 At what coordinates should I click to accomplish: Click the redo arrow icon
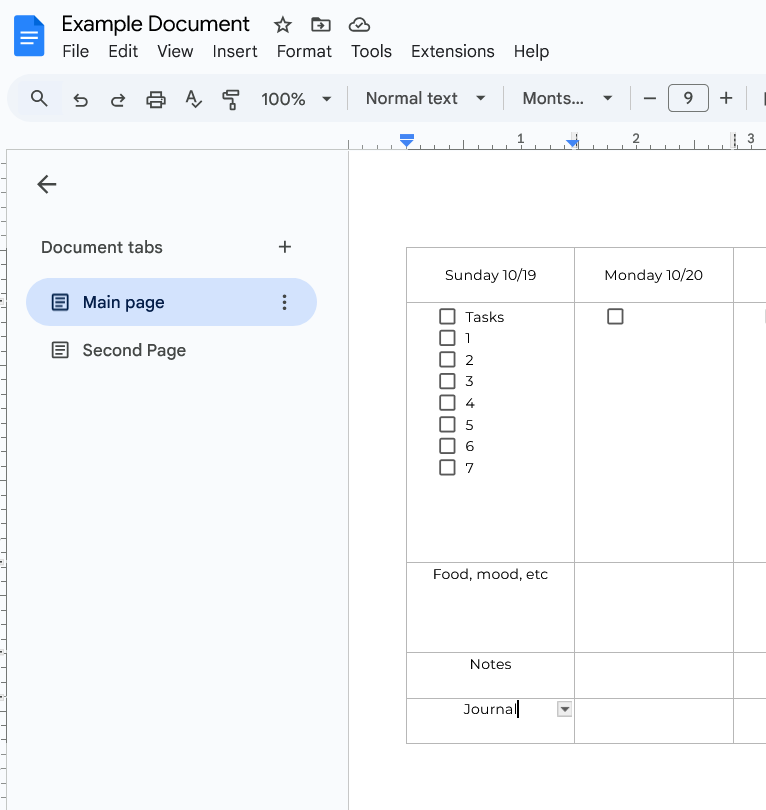118,99
